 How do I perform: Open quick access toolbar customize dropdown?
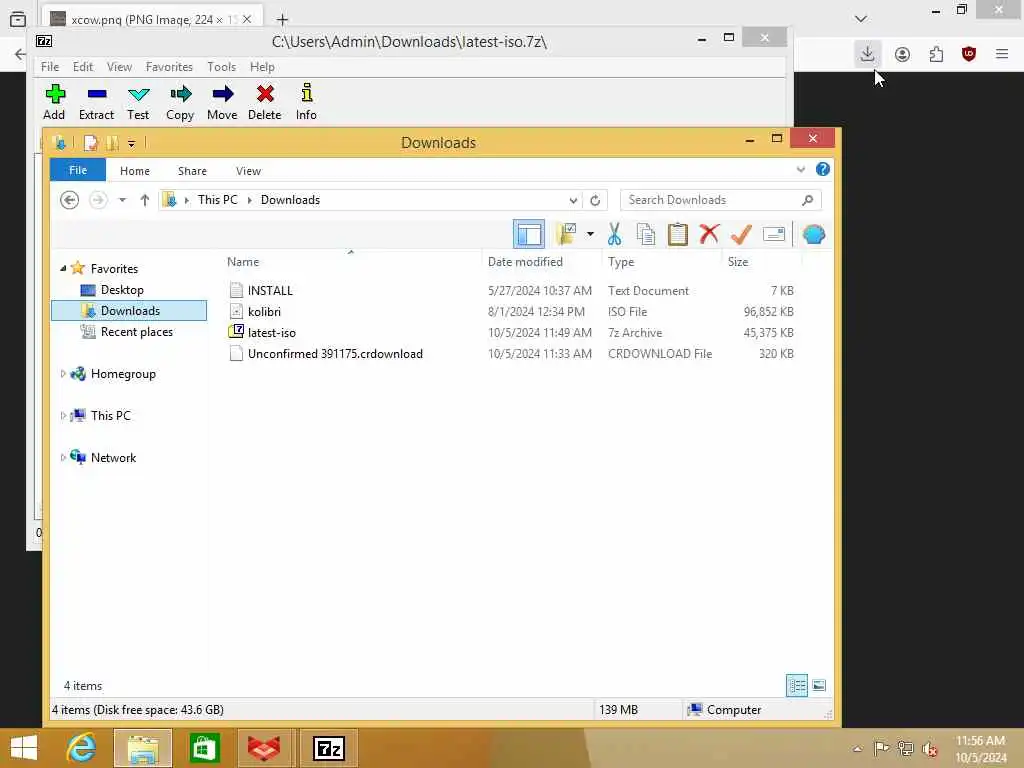point(131,143)
